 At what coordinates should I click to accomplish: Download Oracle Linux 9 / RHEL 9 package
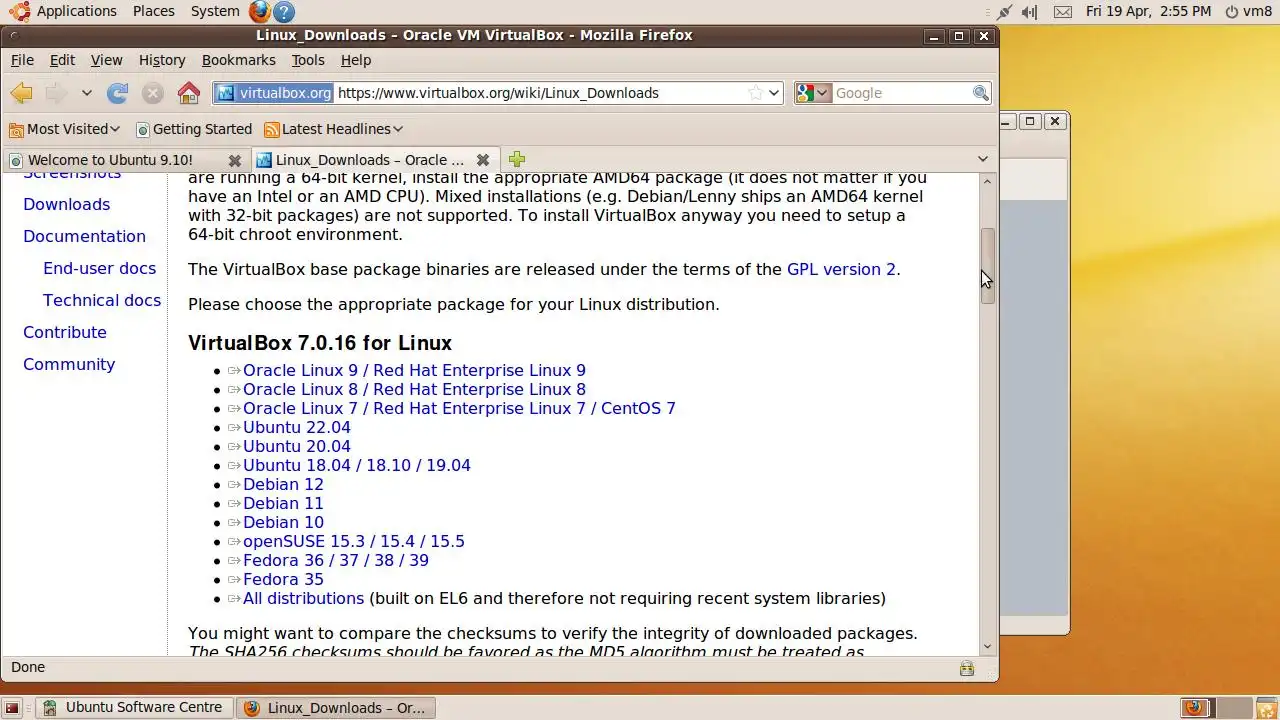(414, 370)
